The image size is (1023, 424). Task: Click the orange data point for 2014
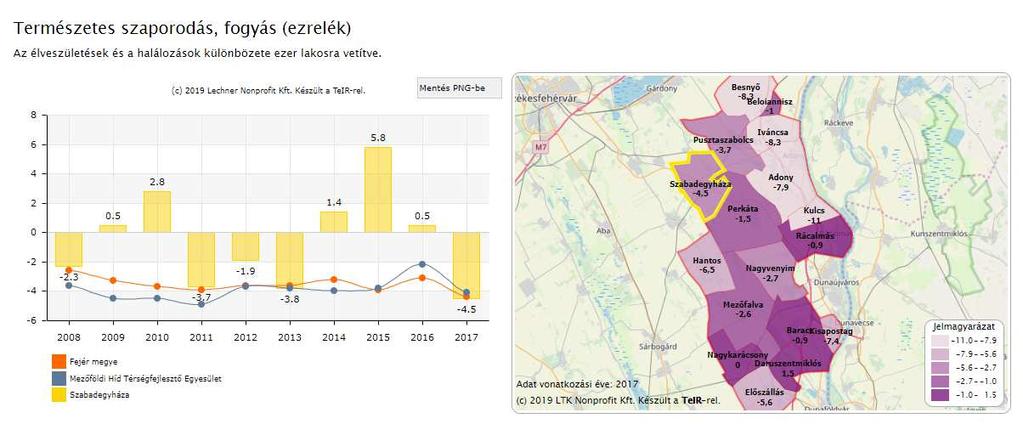pyautogui.click(x=333, y=279)
